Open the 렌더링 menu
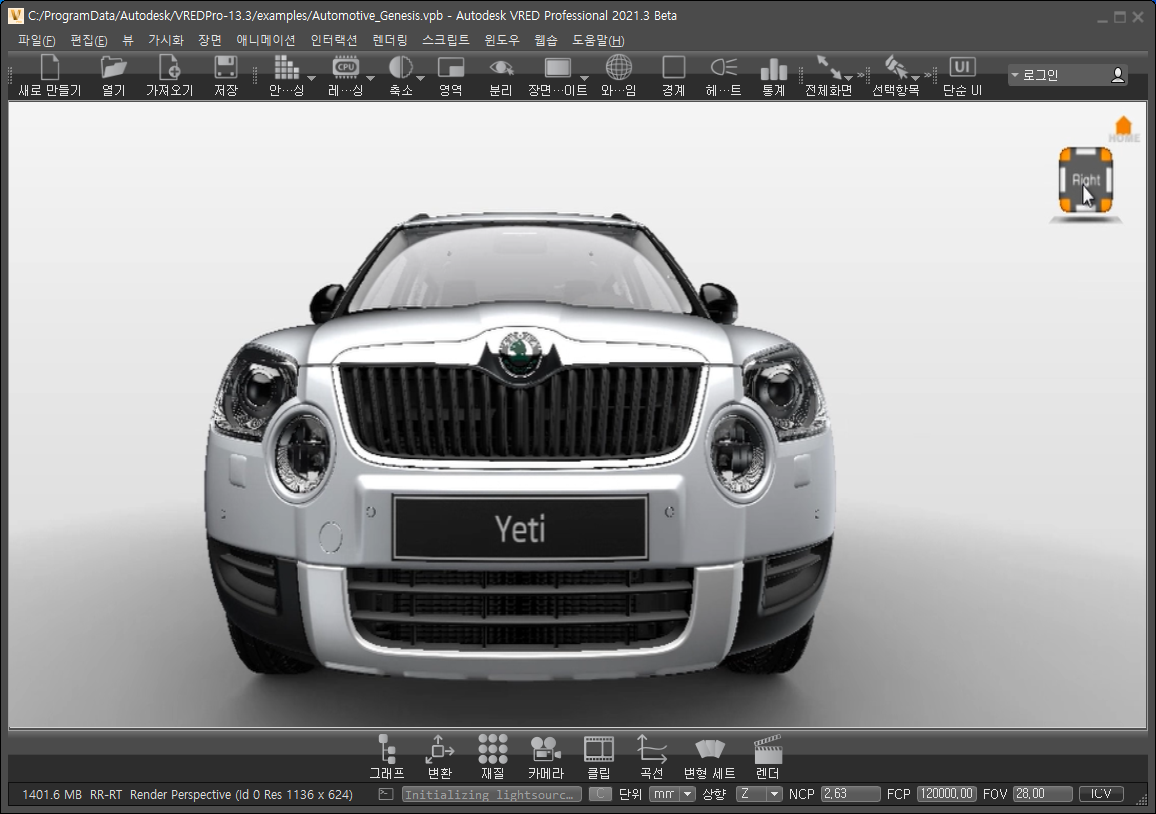This screenshot has width=1156, height=814. (x=389, y=41)
